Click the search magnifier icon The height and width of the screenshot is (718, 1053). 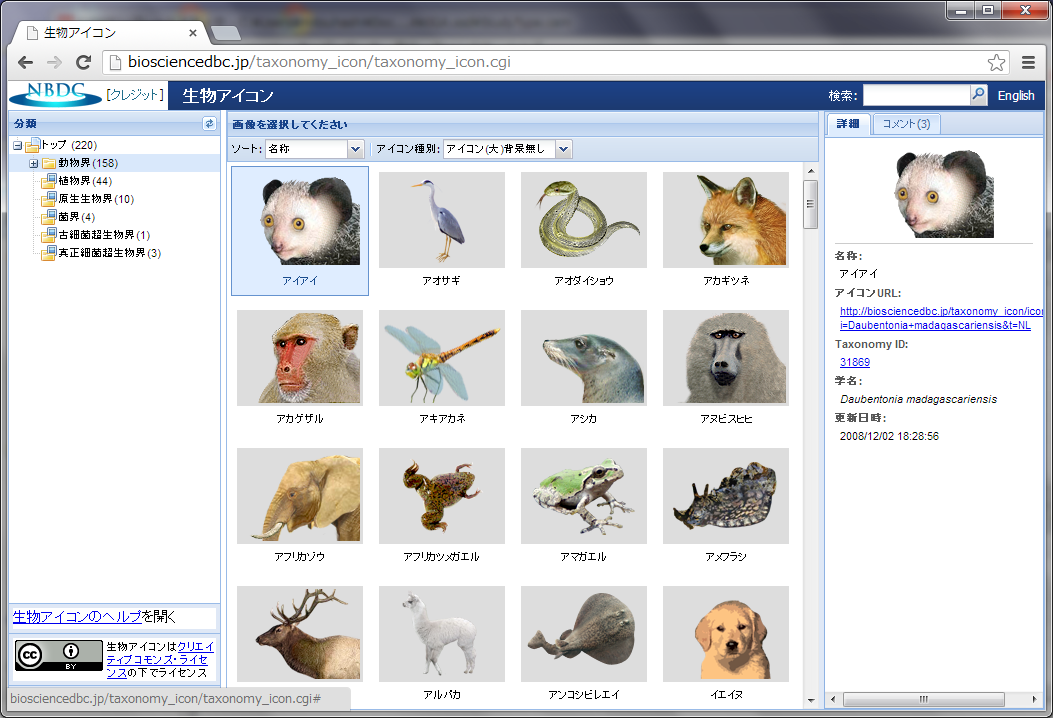tap(979, 95)
